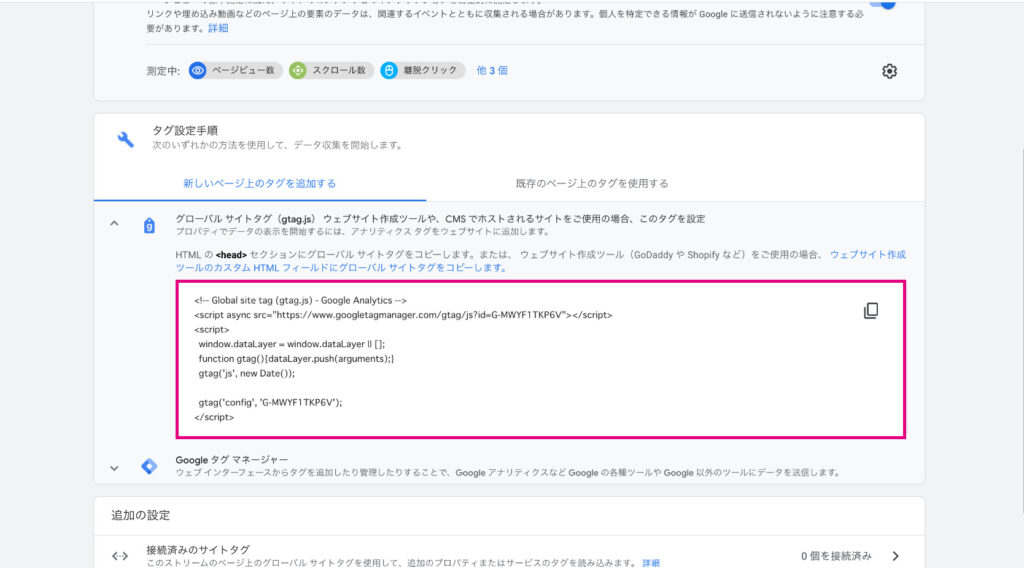Screen dimensions: 1024x568
Task: Collapse the グローバル サイトタグ section
Action: (114, 224)
